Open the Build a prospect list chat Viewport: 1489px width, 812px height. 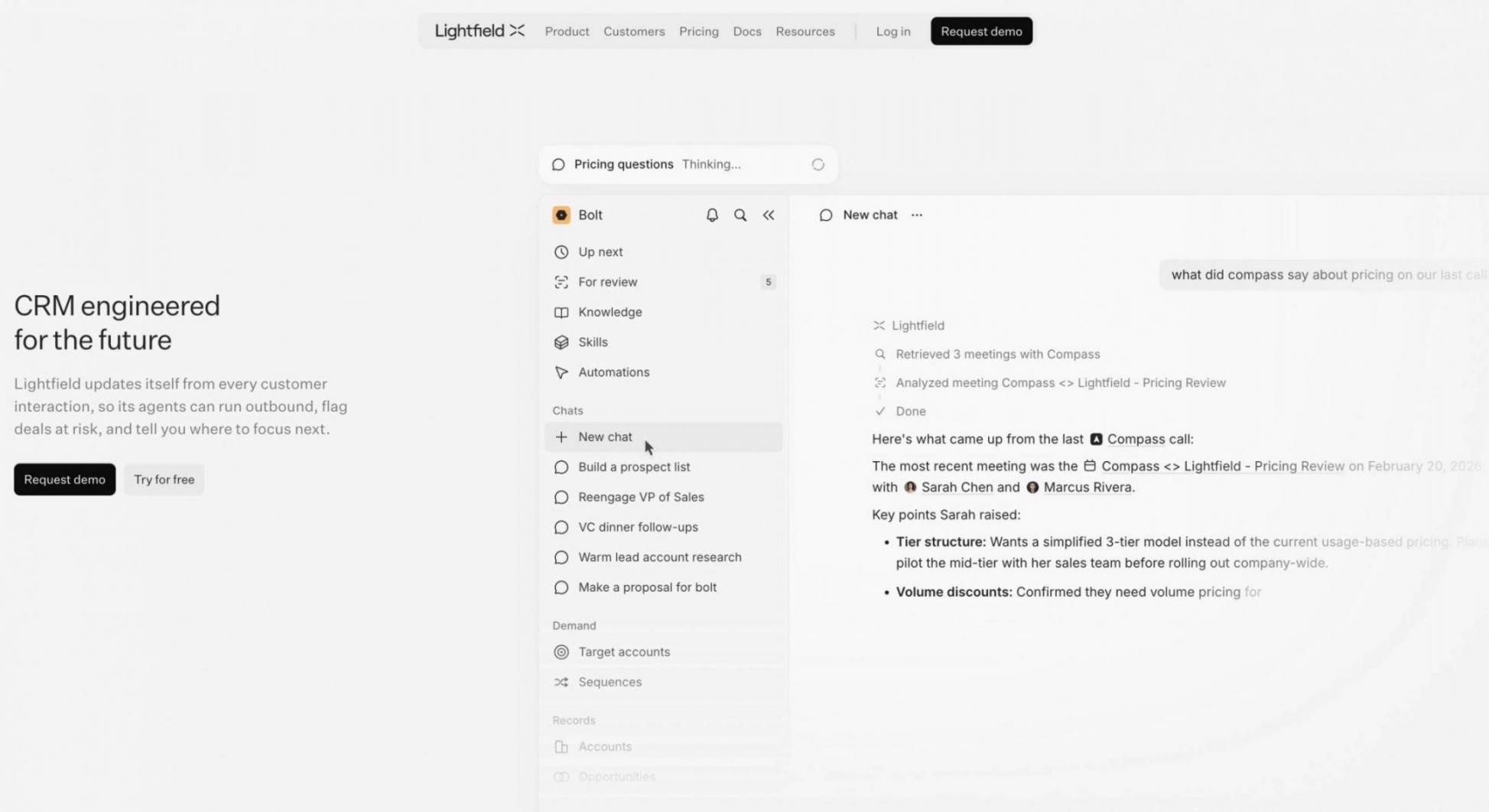click(663, 467)
